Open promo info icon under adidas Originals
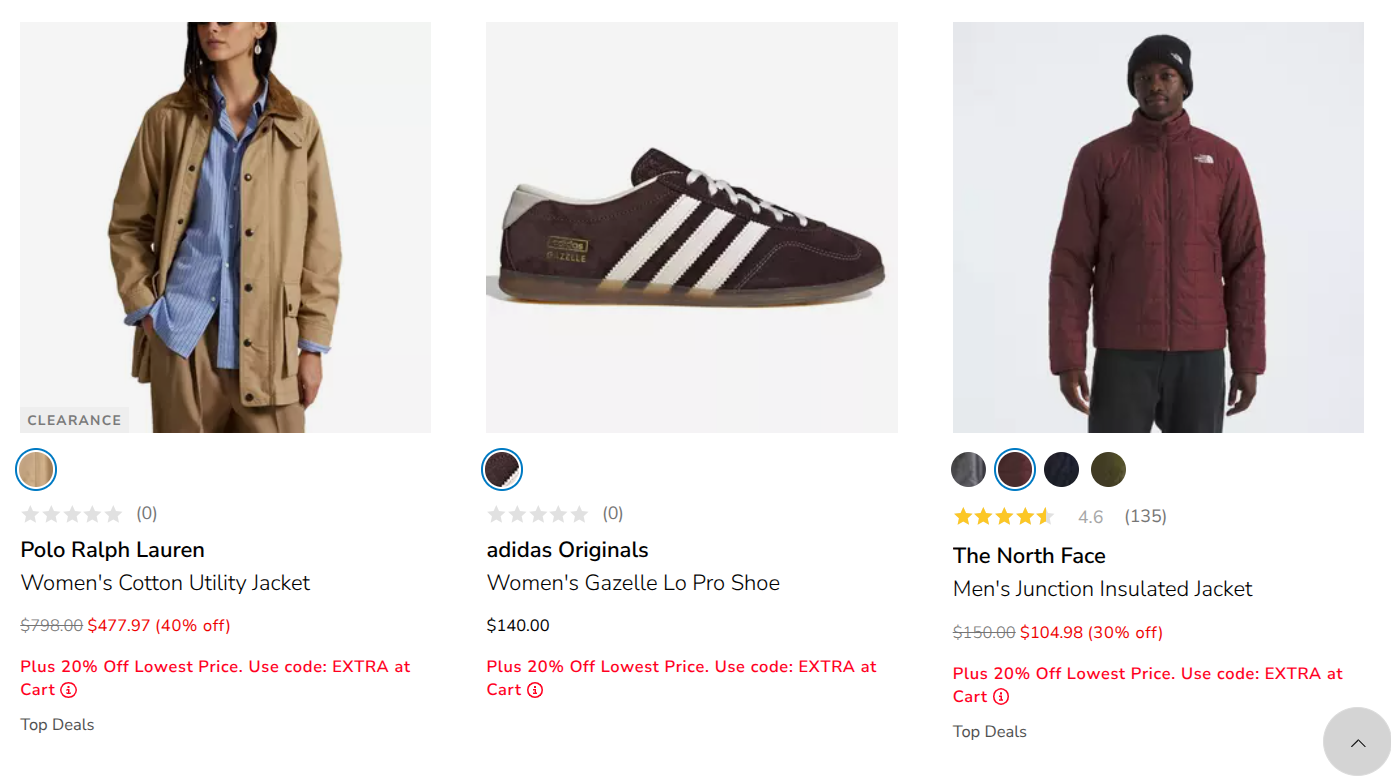This screenshot has height=781, width=1391. [x=535, y=690]
